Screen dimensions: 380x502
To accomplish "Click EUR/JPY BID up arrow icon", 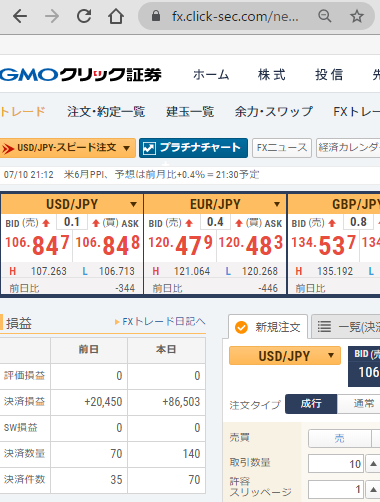I will pyautogui.click(x=189, y=223).
